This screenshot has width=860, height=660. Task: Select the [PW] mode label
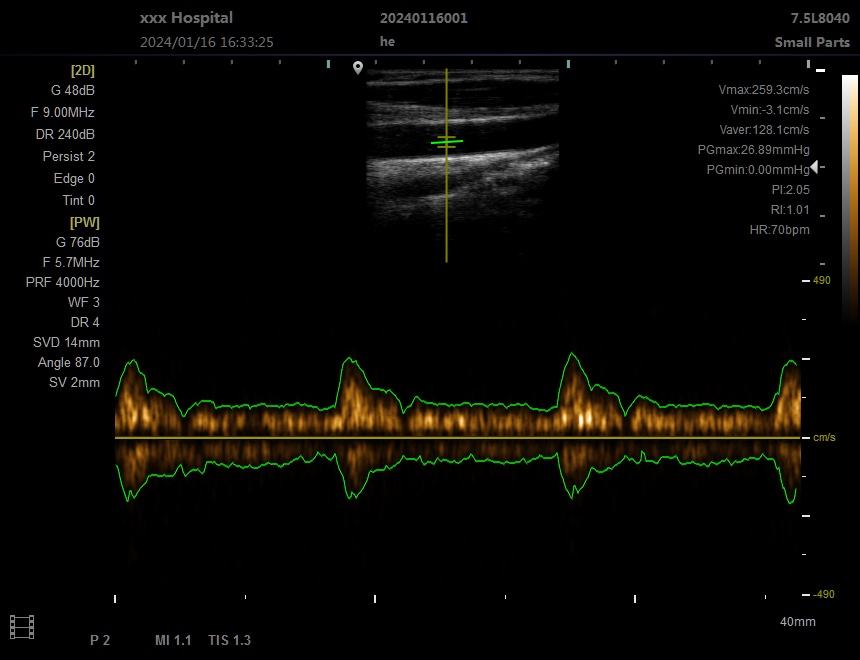(x=84, y=222)
